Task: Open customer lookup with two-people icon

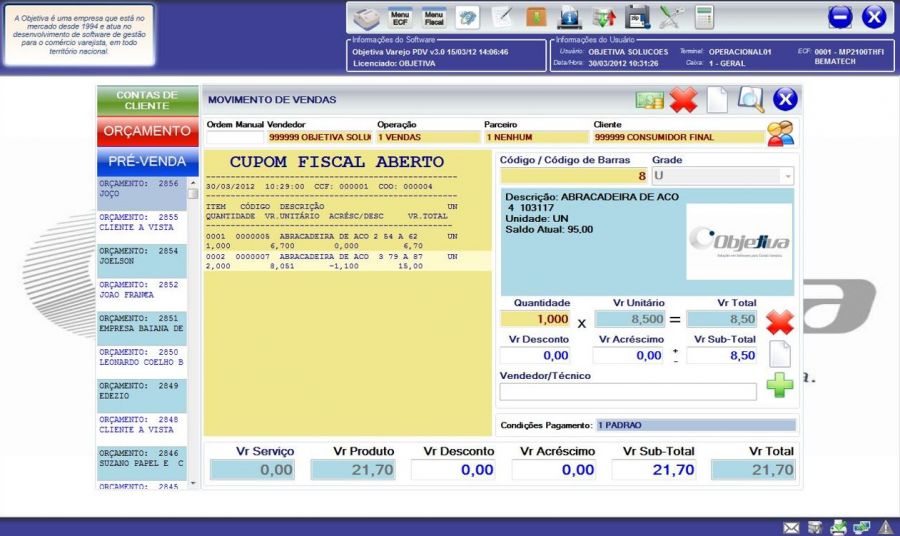Action: (x=780, y=133)
